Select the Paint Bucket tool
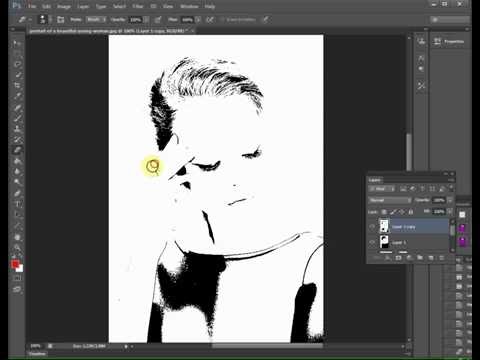This screenshot has height=360, width=480. tap(17, 161)
